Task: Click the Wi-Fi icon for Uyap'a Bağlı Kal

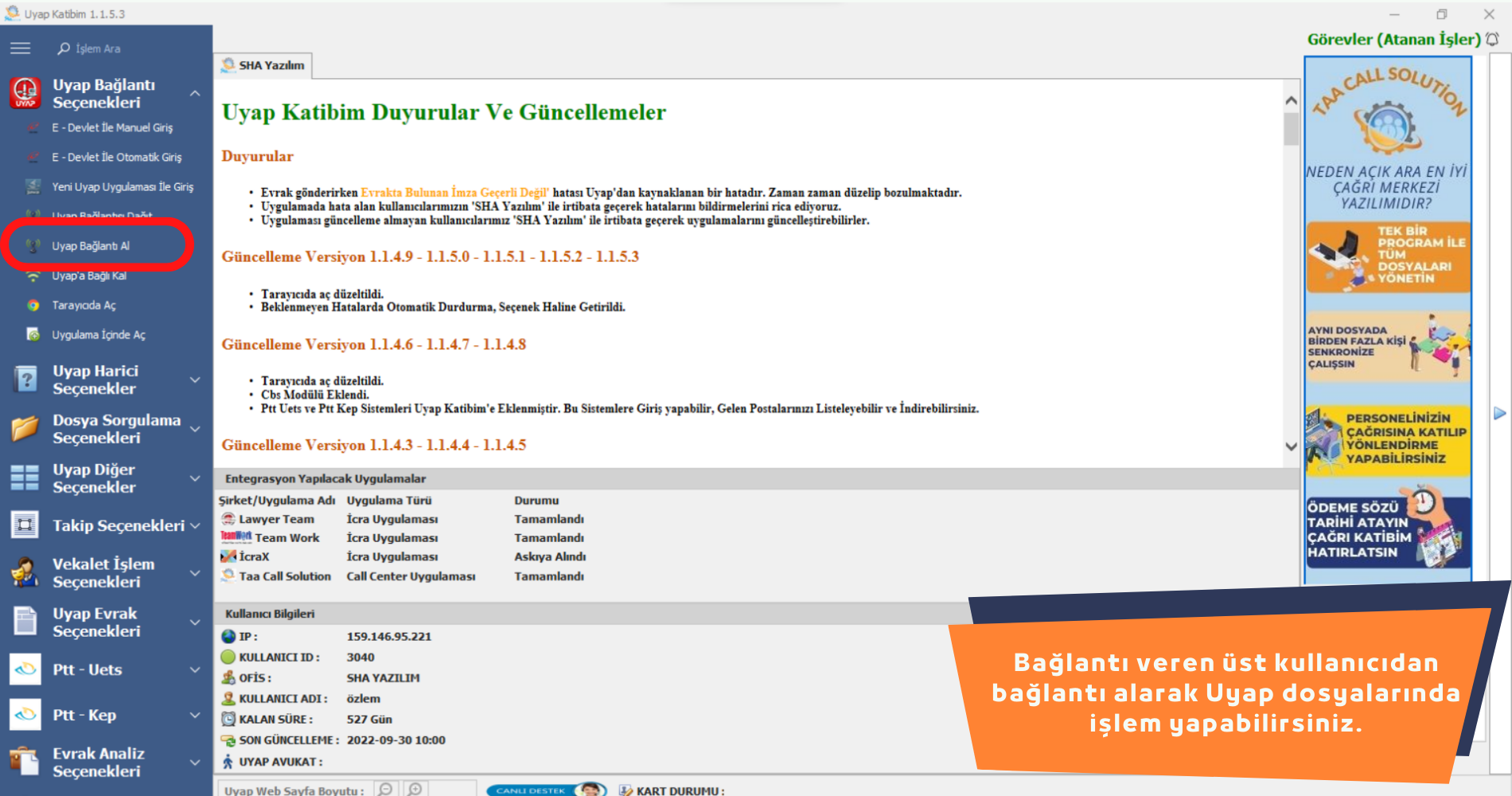Action: click(33, 276)
